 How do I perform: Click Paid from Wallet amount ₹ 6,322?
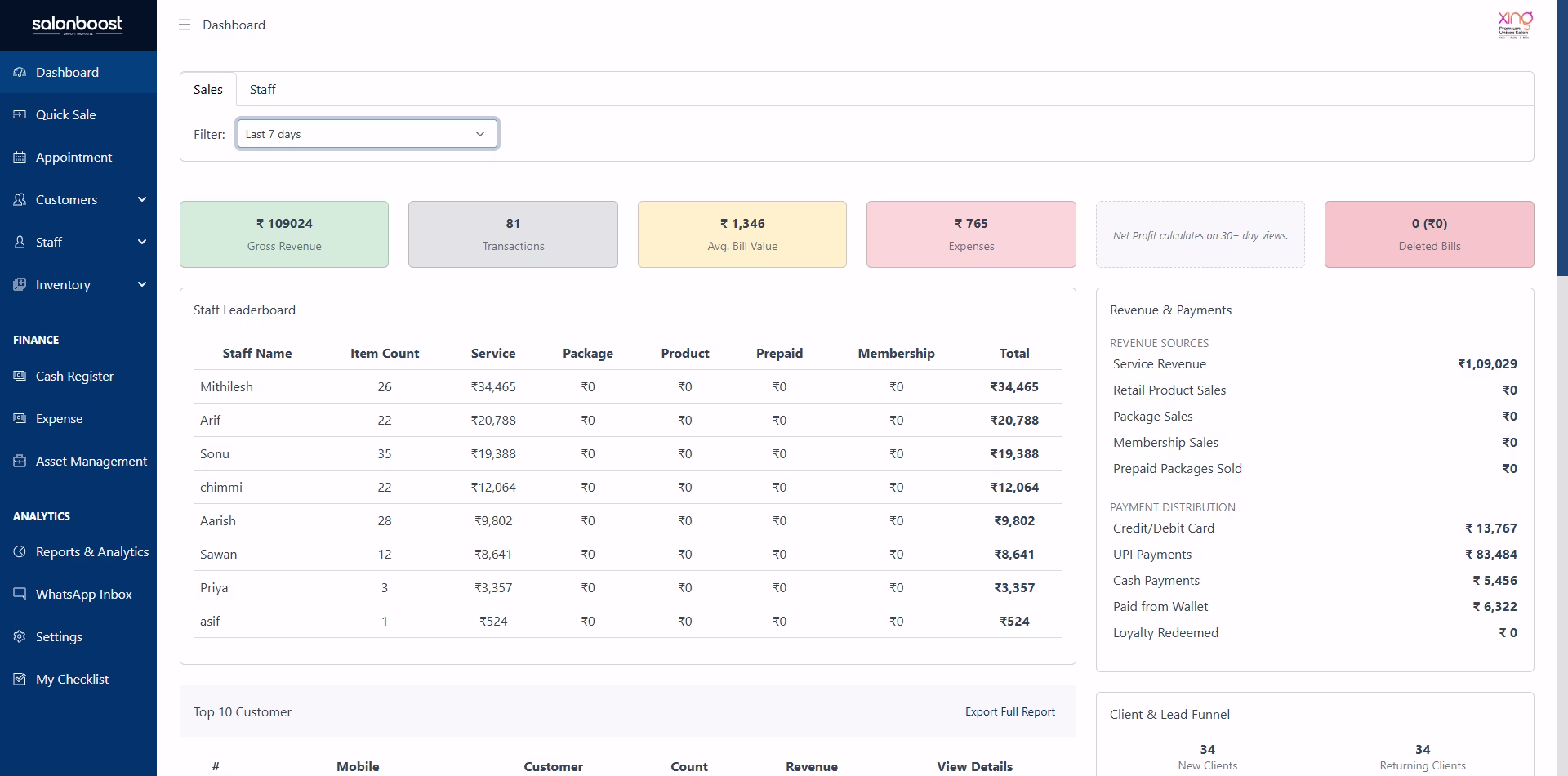coord(1494,606)
